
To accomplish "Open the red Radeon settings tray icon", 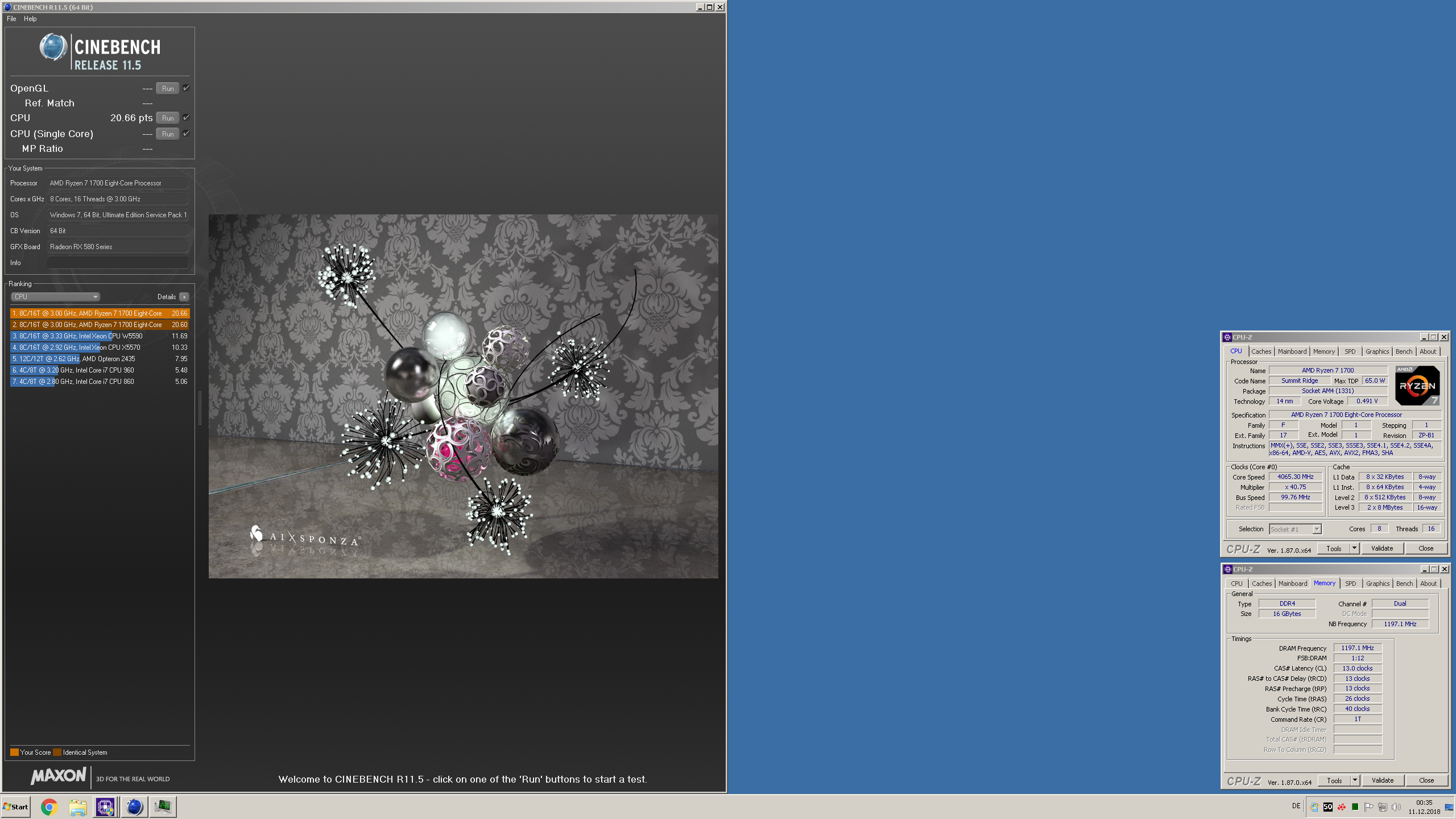I will point(1342,806).
